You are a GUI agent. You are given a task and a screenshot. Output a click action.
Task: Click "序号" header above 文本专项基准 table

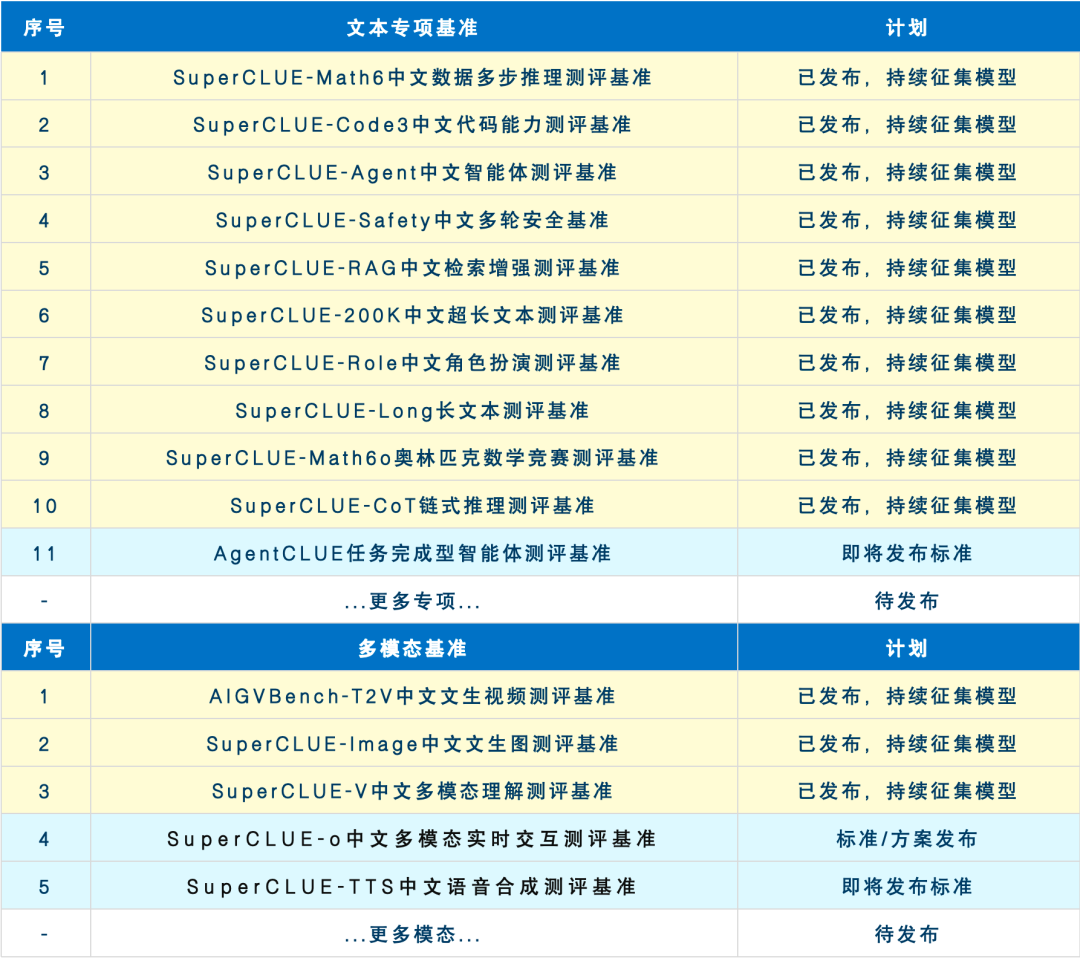45,28
